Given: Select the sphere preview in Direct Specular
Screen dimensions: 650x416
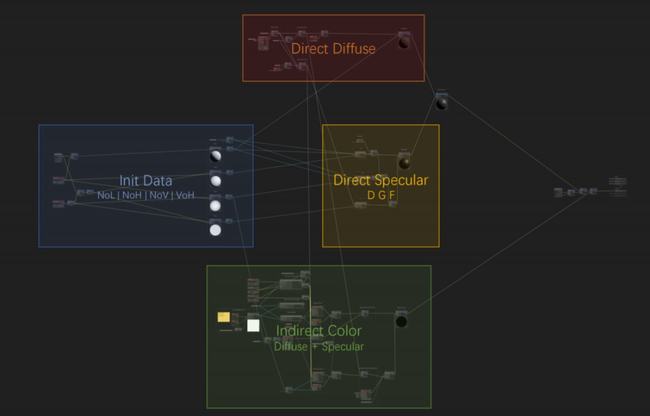Looking at the screenshot, I should [x=405, y=162].
